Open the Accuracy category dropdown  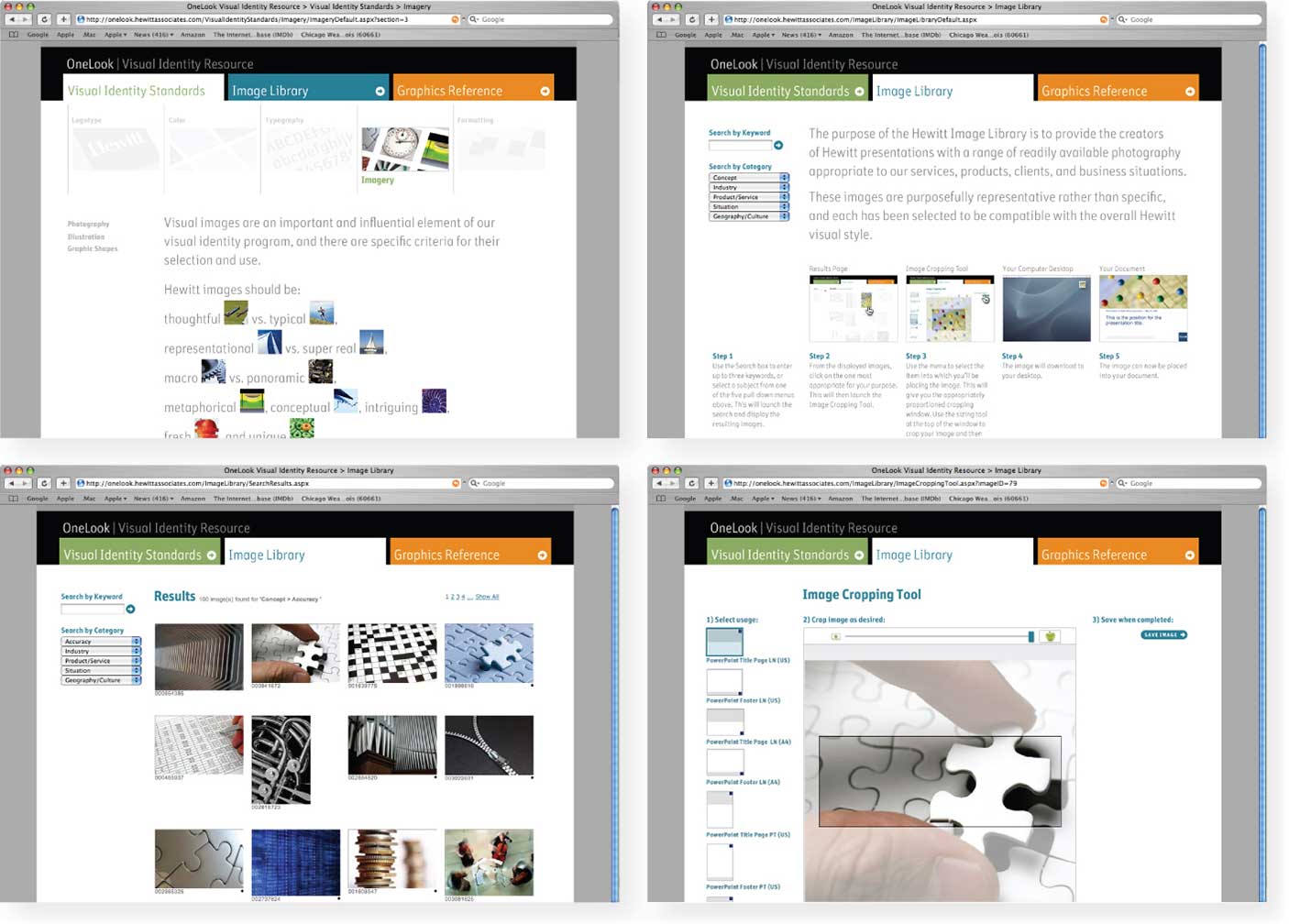(x=101, y=642)
